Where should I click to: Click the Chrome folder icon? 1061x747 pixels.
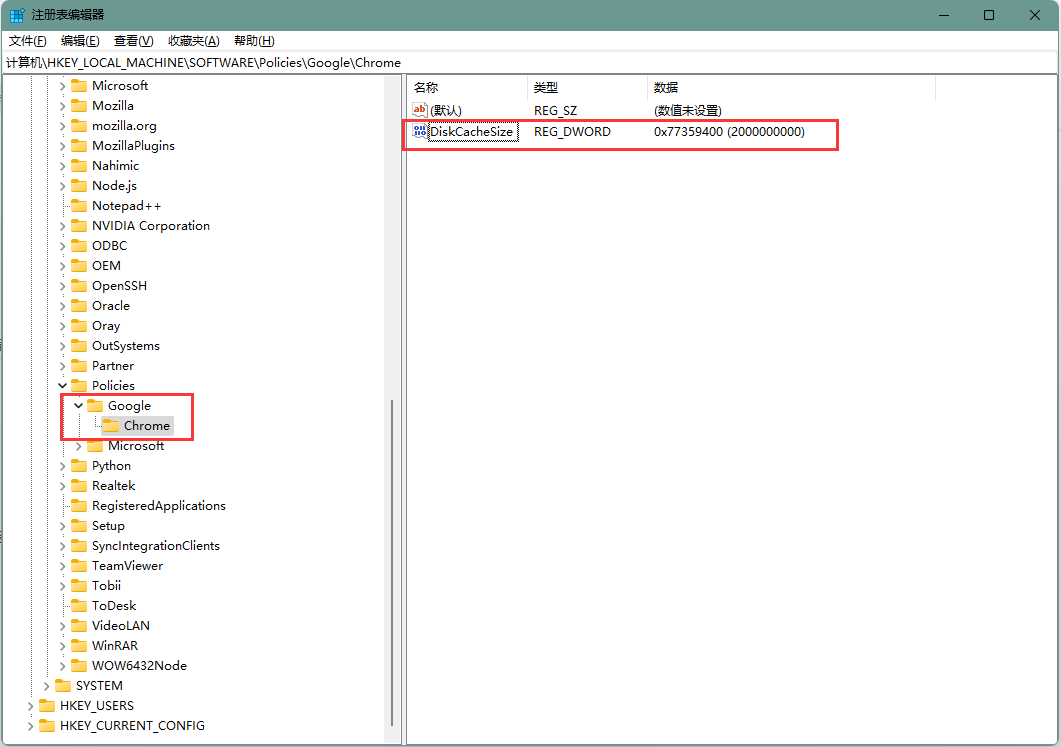[x=111, y=426]
